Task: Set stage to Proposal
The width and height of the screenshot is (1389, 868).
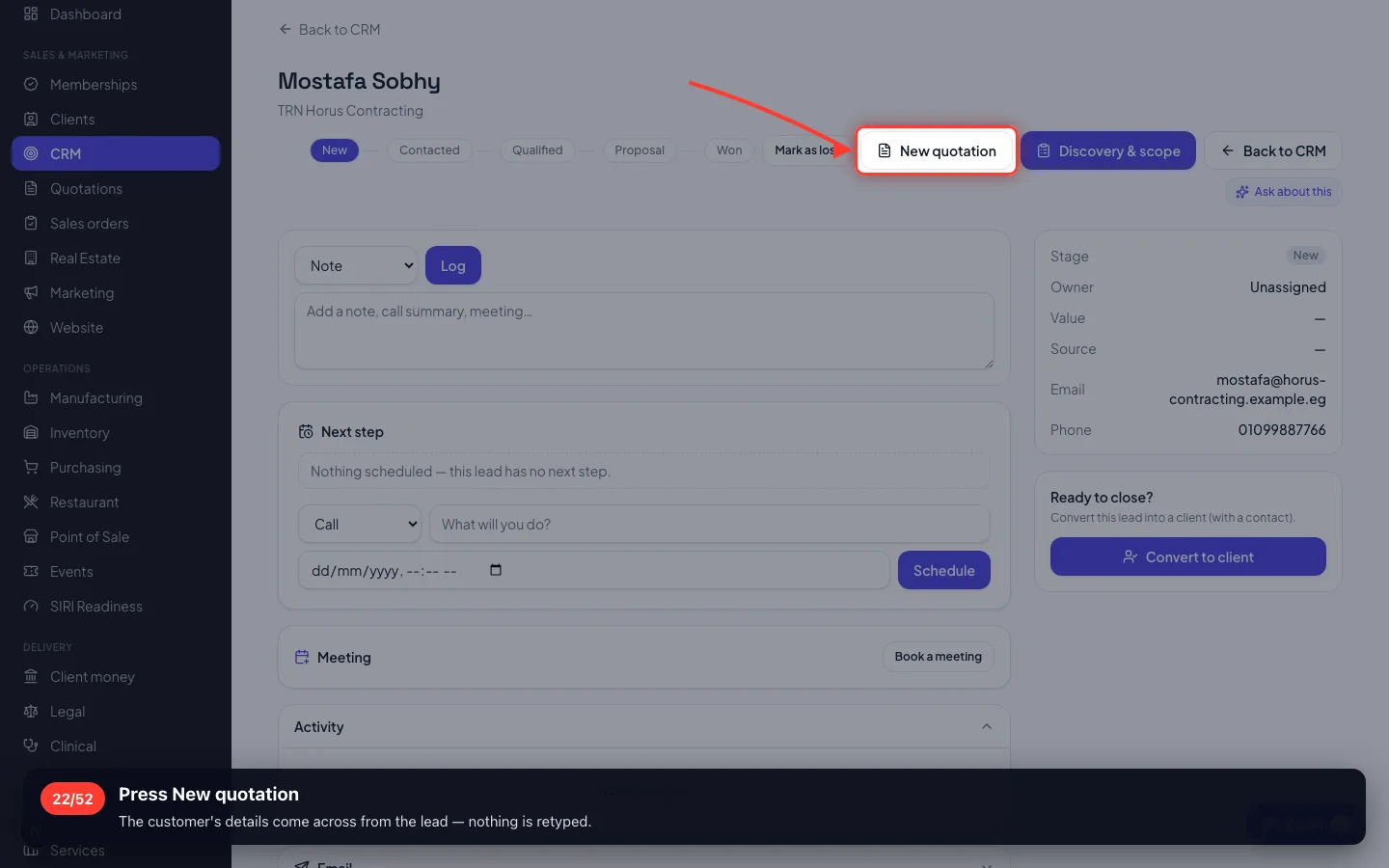Action: pyautogui.click(x=640, y=150)
